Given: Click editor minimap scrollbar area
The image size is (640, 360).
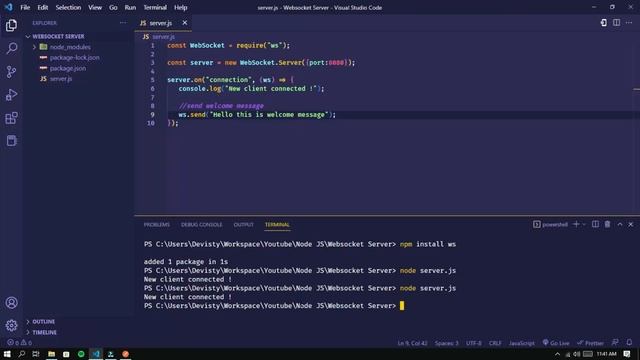Looking at the screenshot, I should tap(636, 122).
